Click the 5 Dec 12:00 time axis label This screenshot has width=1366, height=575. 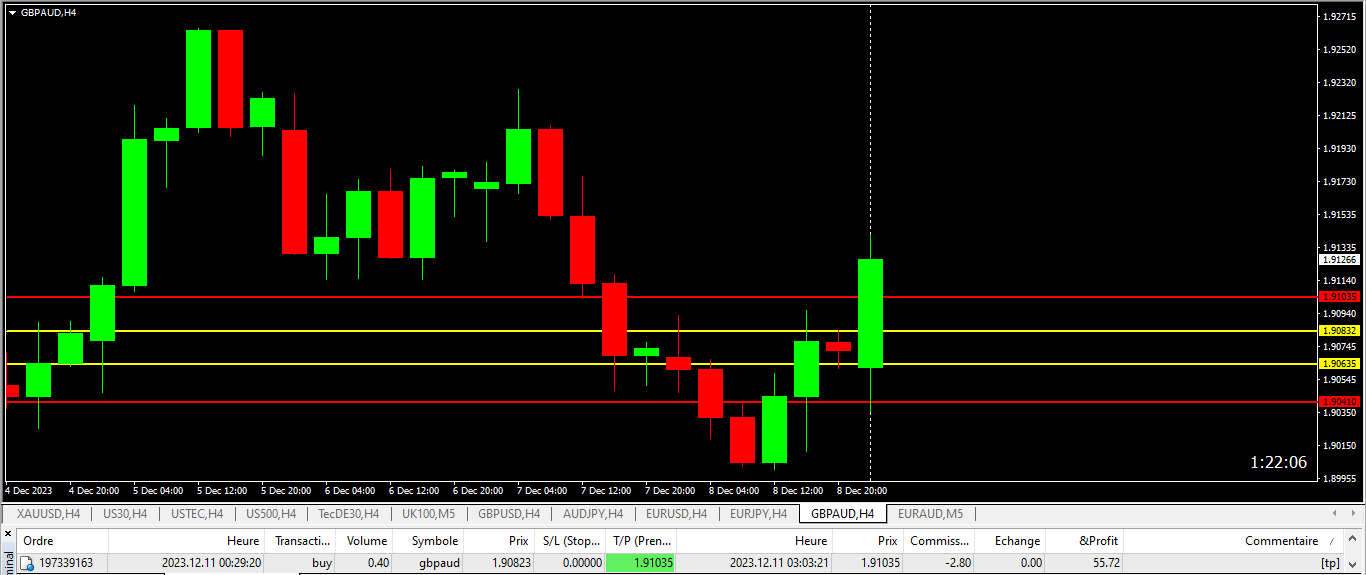[222, 491]
